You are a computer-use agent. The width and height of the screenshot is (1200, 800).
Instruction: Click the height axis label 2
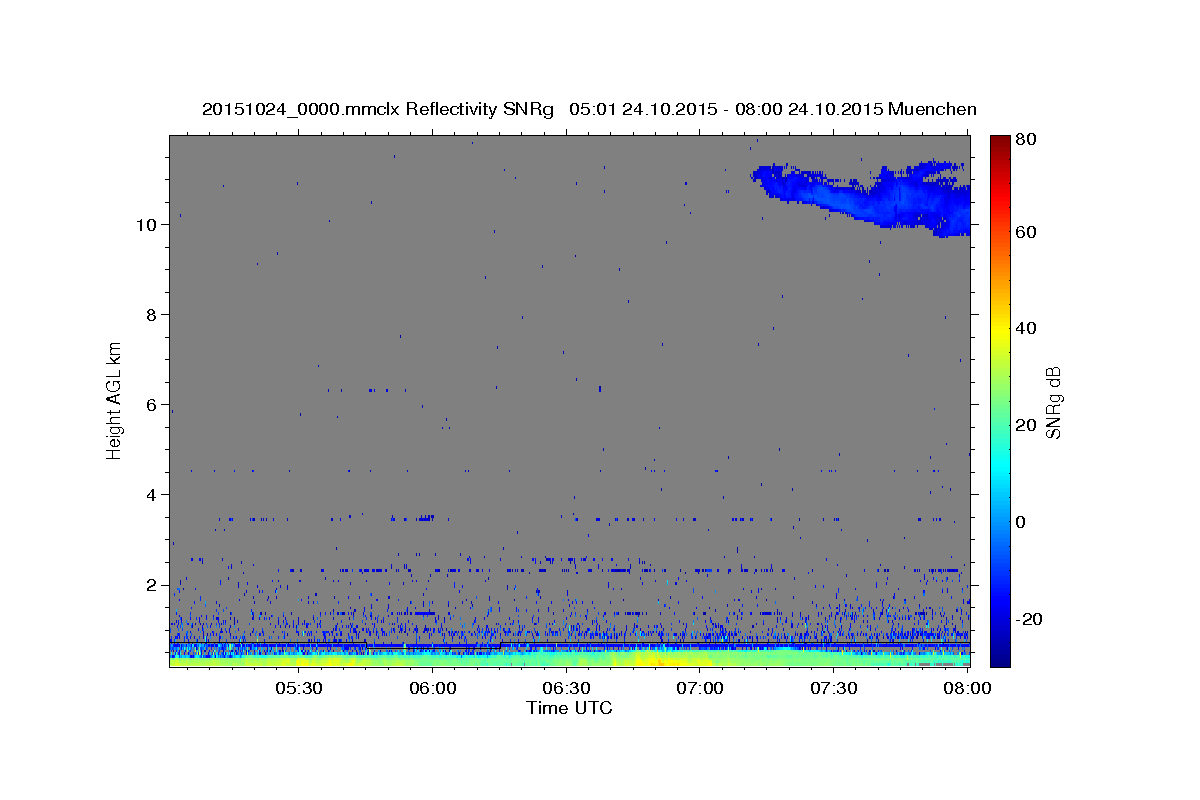tap(152, 585)
